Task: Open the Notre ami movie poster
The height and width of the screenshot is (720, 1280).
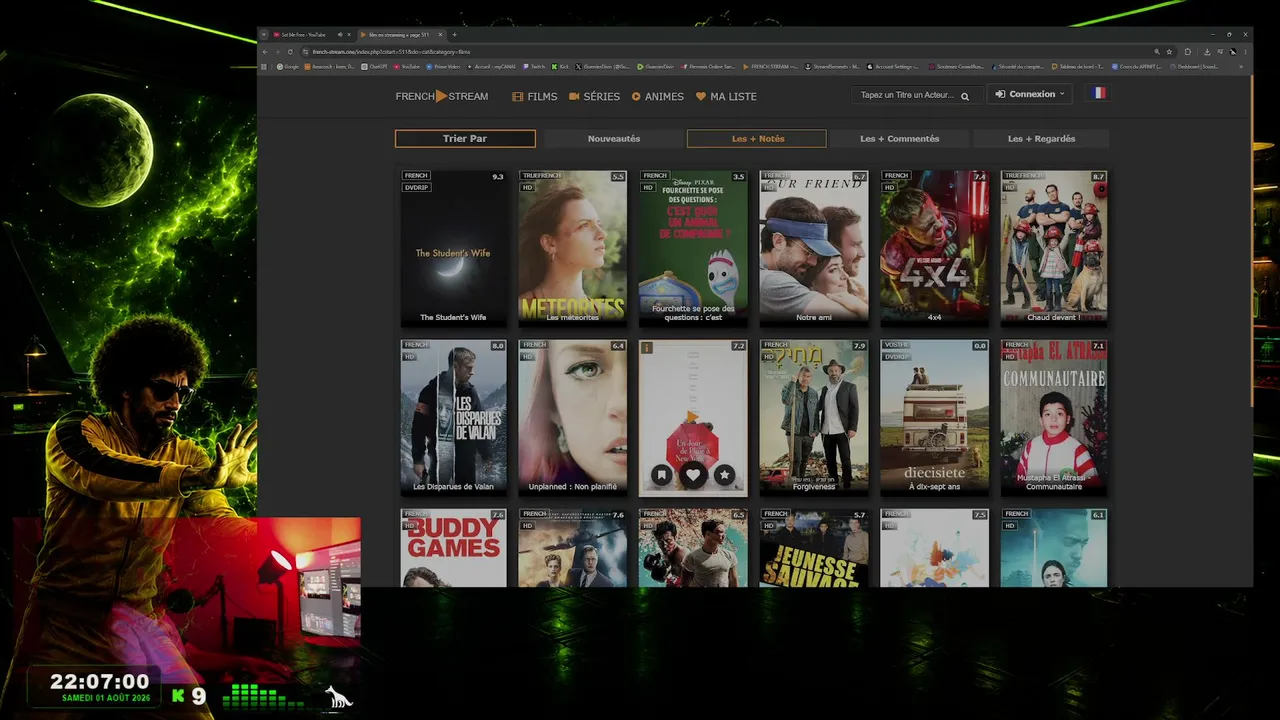Action: click(813, 248)
